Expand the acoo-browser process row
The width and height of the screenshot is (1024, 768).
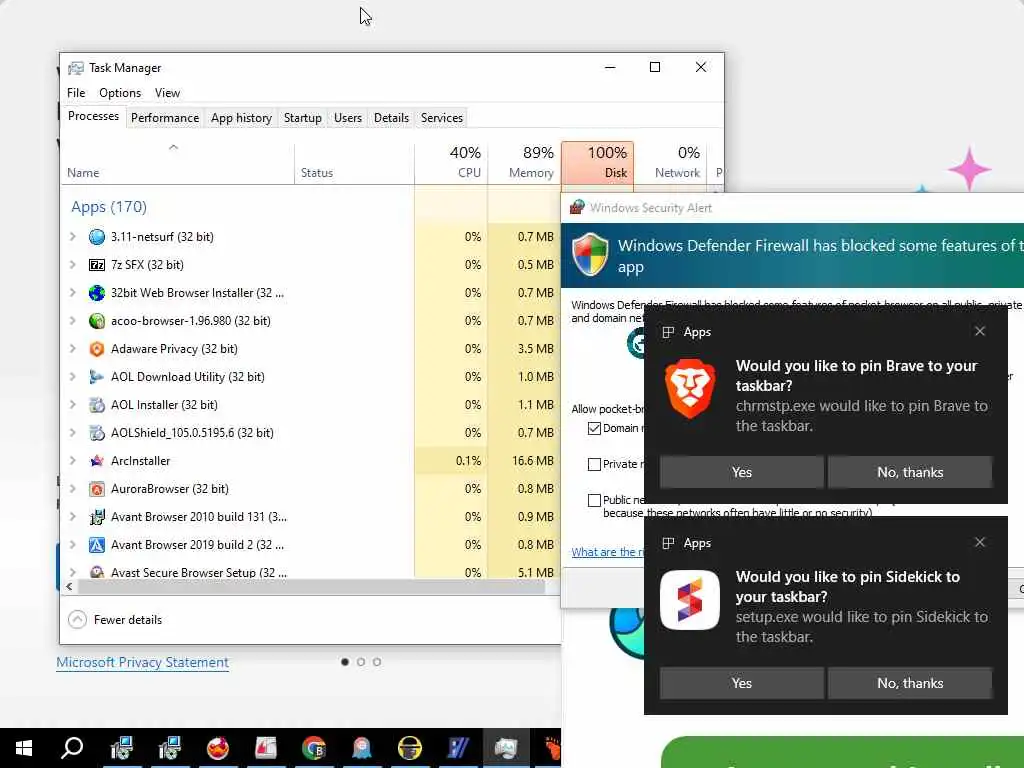72,321
